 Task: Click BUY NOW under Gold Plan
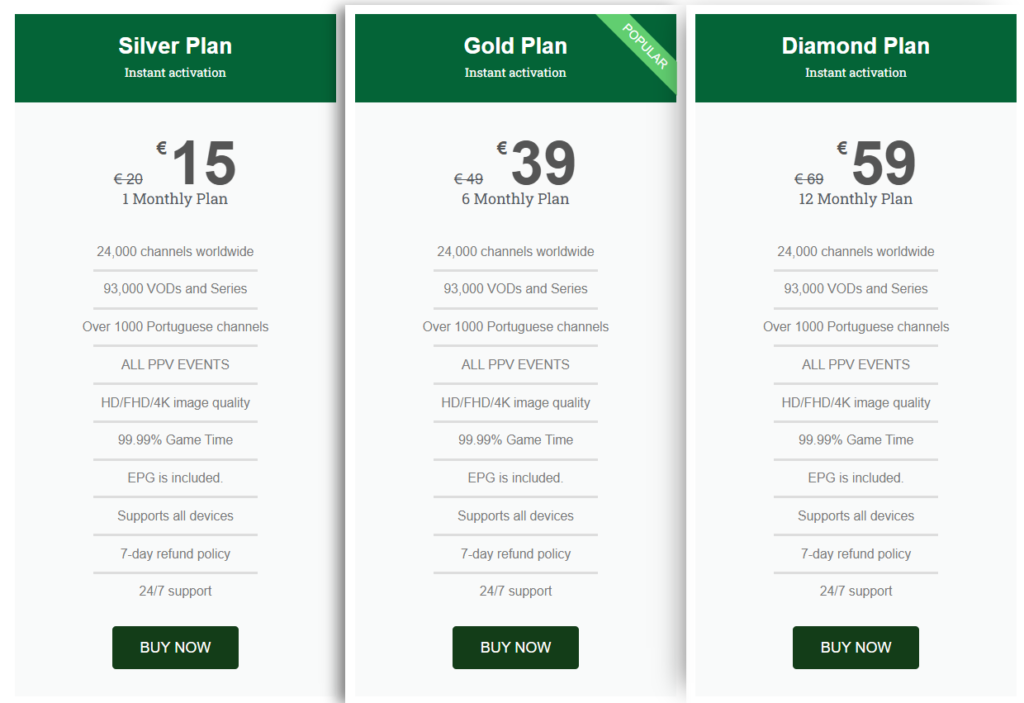pos(515,647)
